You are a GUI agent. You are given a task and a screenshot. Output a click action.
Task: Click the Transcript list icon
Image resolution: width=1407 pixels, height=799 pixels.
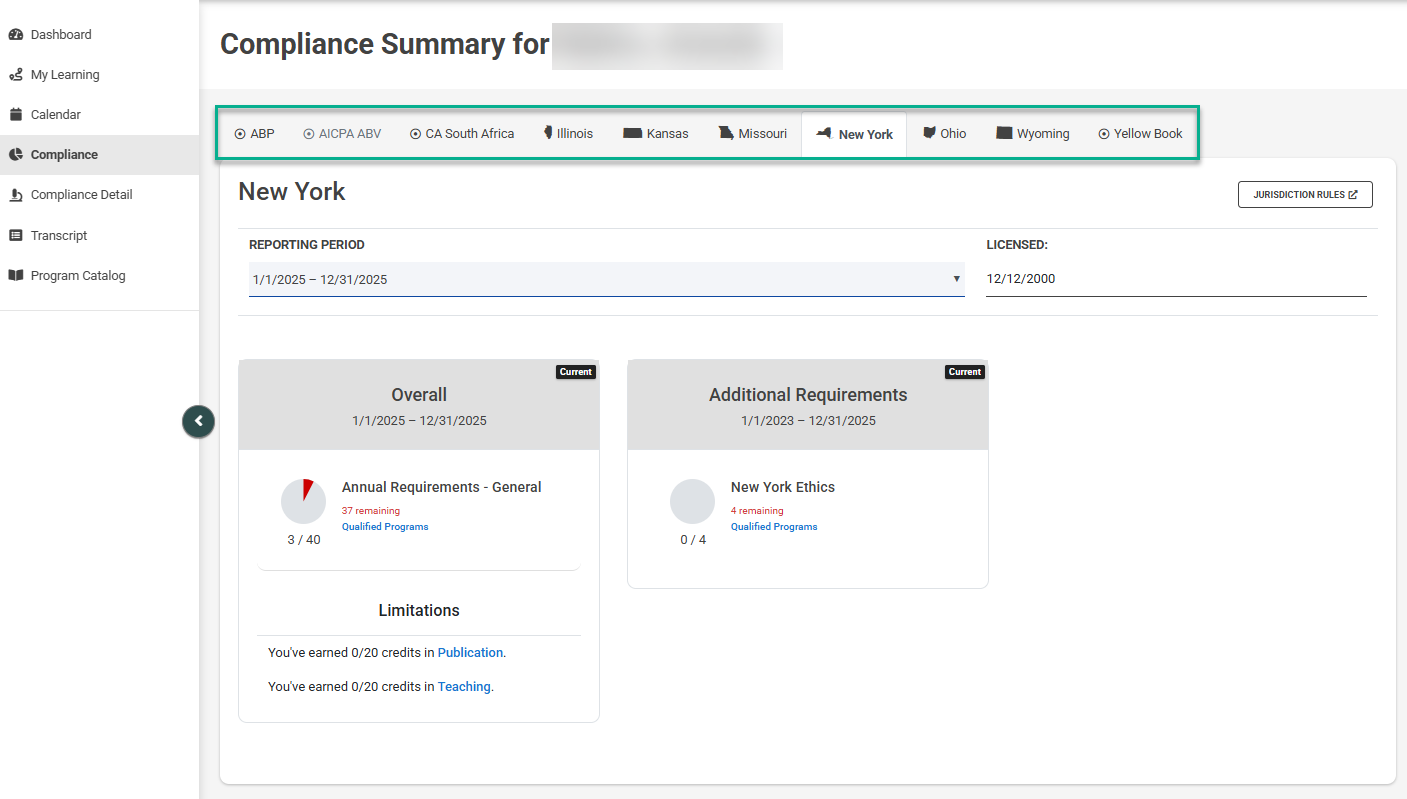pos(16,236)
